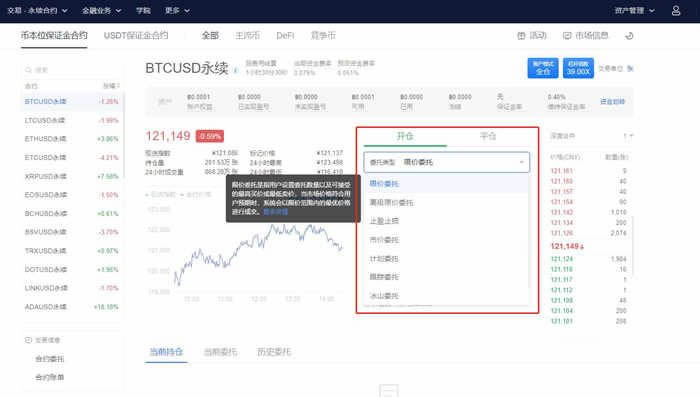Switch to the 平仓 close position tab
Screen dimensions: 700x397
(x=488, y=136)
